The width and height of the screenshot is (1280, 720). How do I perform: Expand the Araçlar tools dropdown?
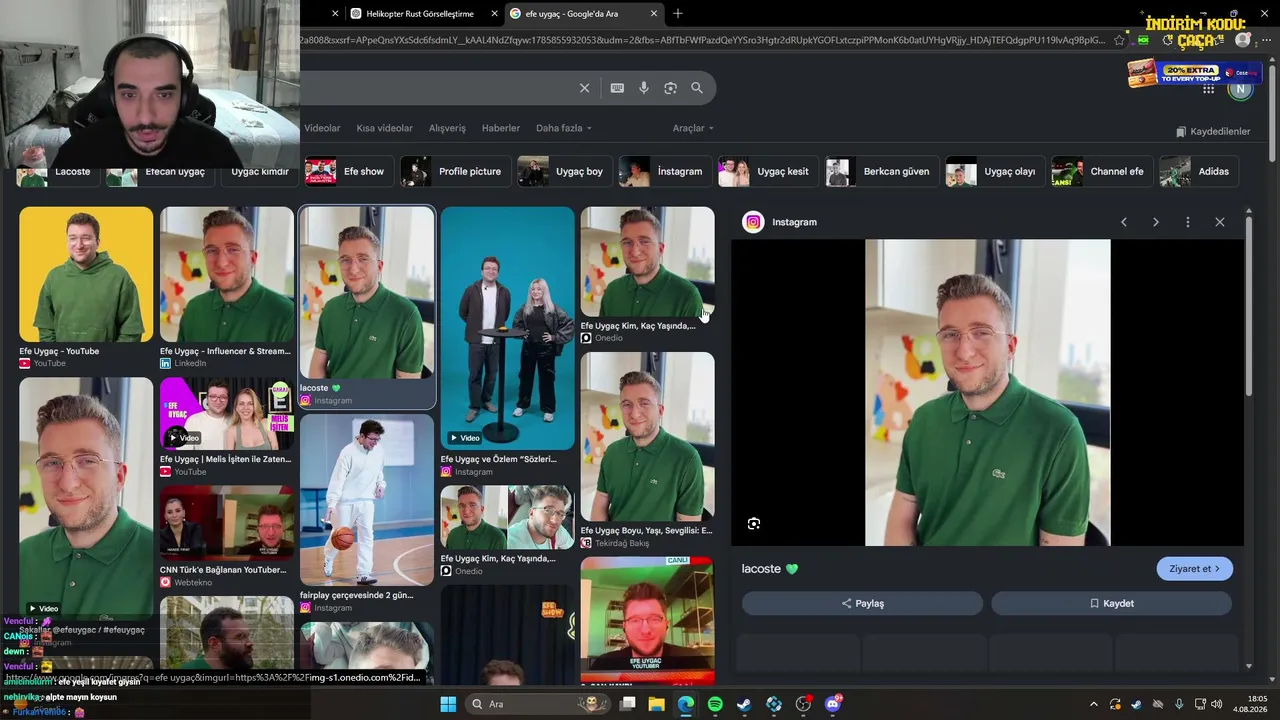[693, 128]
